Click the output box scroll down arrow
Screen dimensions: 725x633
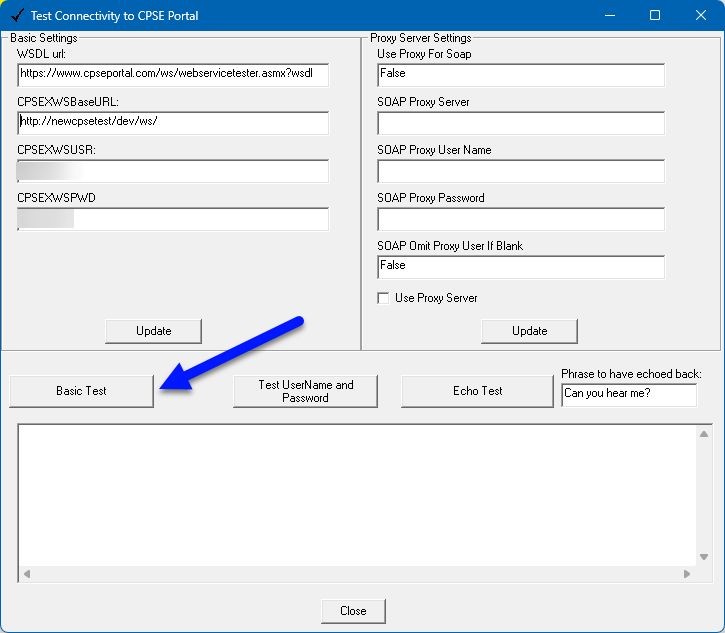pos(704,557)
